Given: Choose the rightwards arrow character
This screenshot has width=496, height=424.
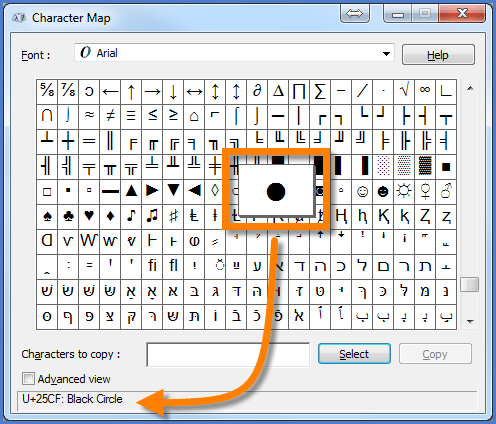Looking at the screenshot, I should click(152, 91).
